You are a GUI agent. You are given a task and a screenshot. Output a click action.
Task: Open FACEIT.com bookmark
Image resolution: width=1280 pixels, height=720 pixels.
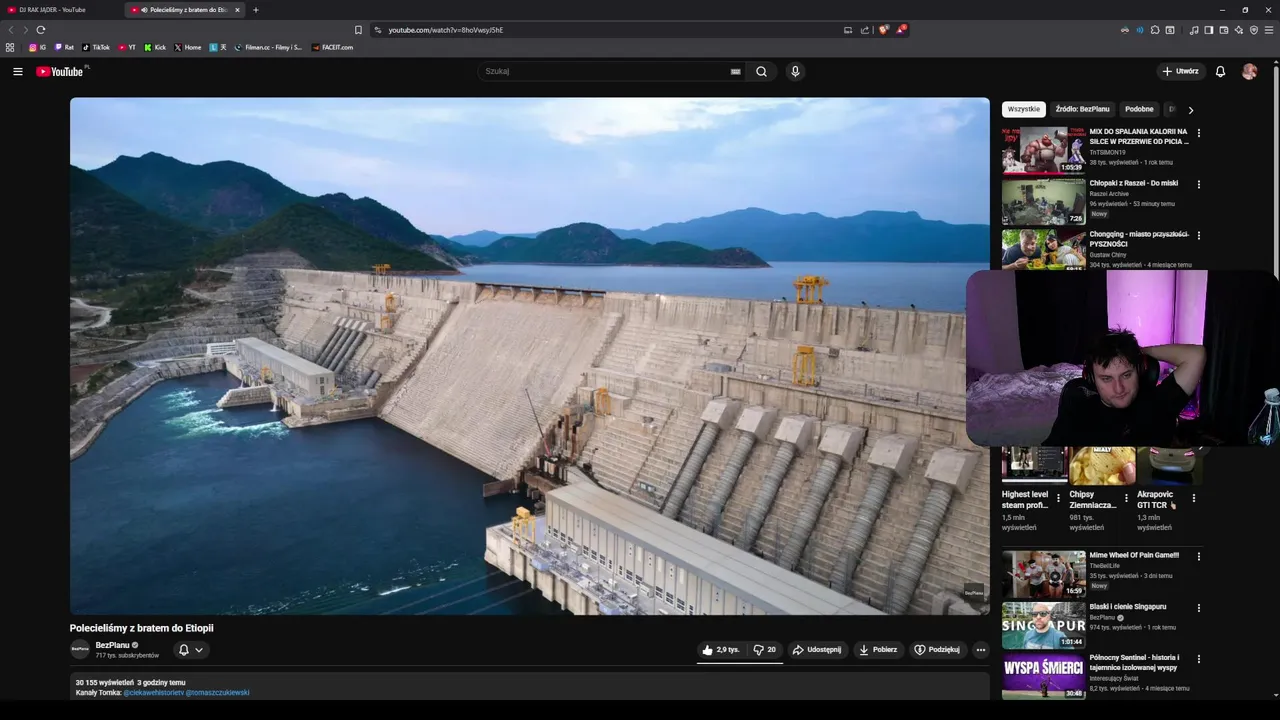[332, 47]
